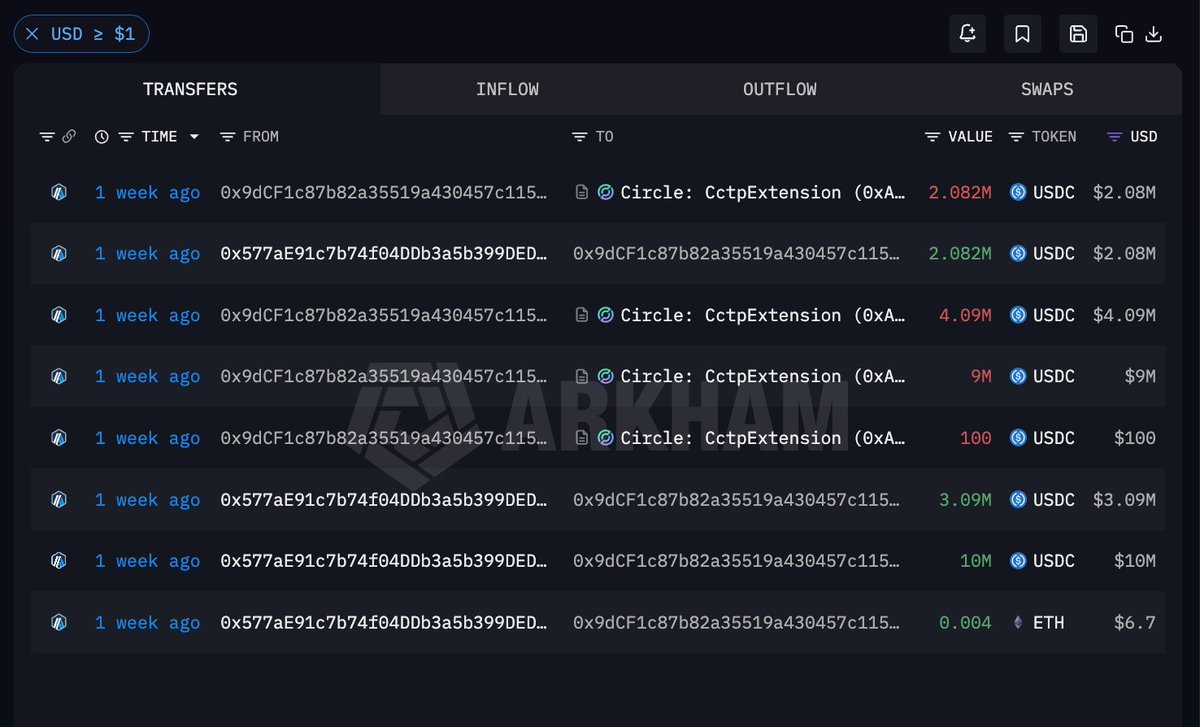Open the purple USD column filter
Screen dimensions: 1200x727
tap(1115, 137)
